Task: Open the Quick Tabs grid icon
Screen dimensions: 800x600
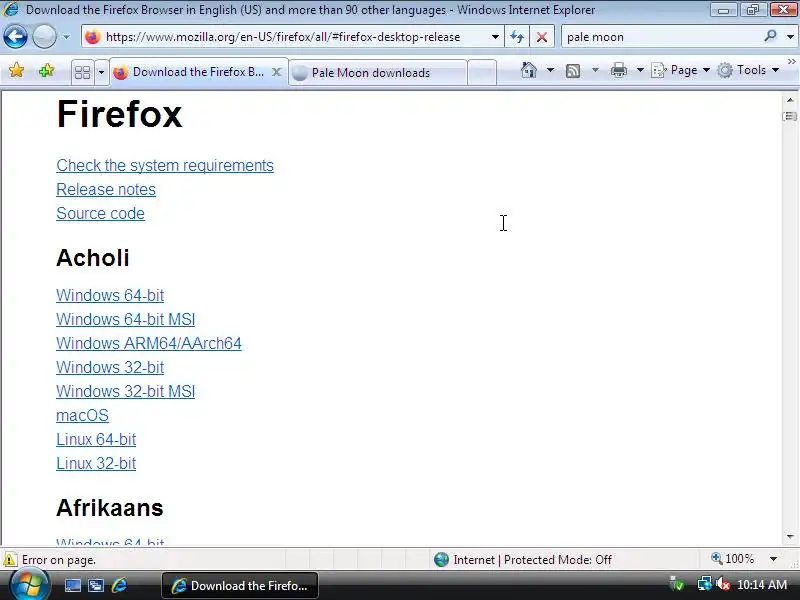Action: (82, 72)
